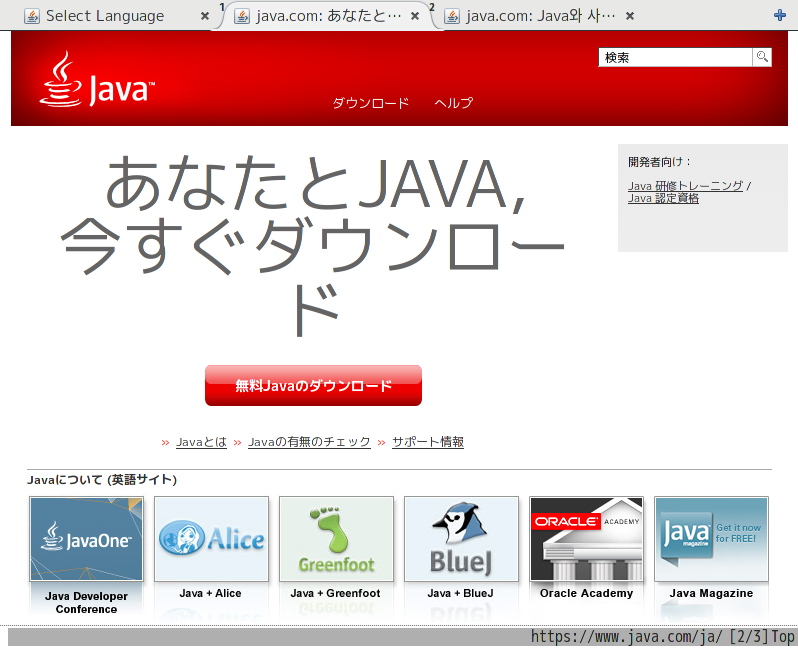Open the Java 認定資格 link

(x=663, y=198)
